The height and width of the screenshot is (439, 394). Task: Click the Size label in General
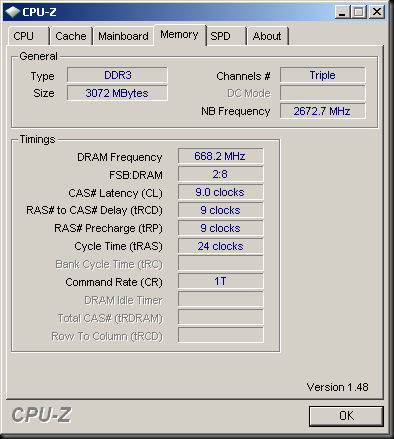pyautogui.click(x=44, y=93)
